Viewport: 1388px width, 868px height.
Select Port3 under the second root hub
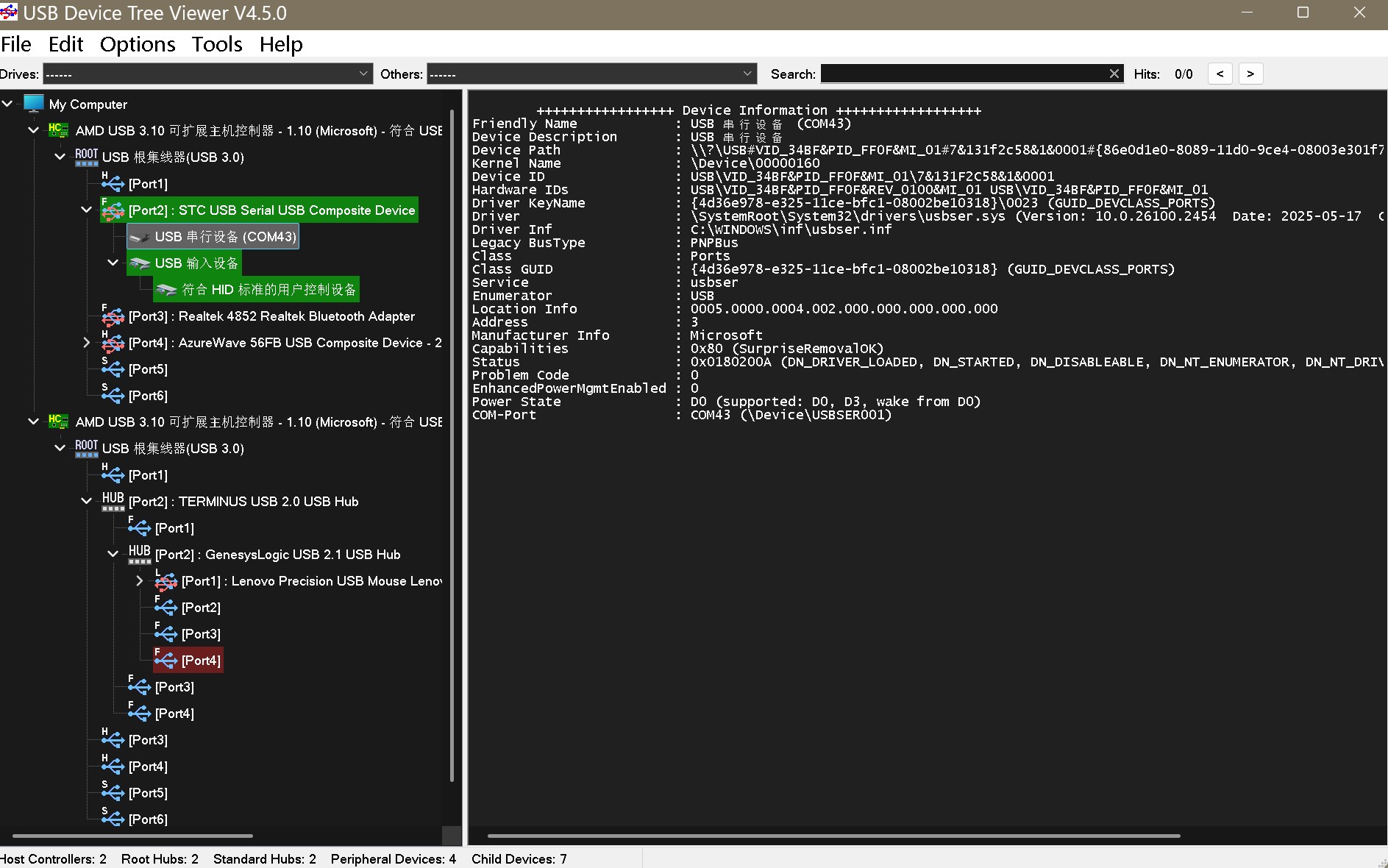148,740
